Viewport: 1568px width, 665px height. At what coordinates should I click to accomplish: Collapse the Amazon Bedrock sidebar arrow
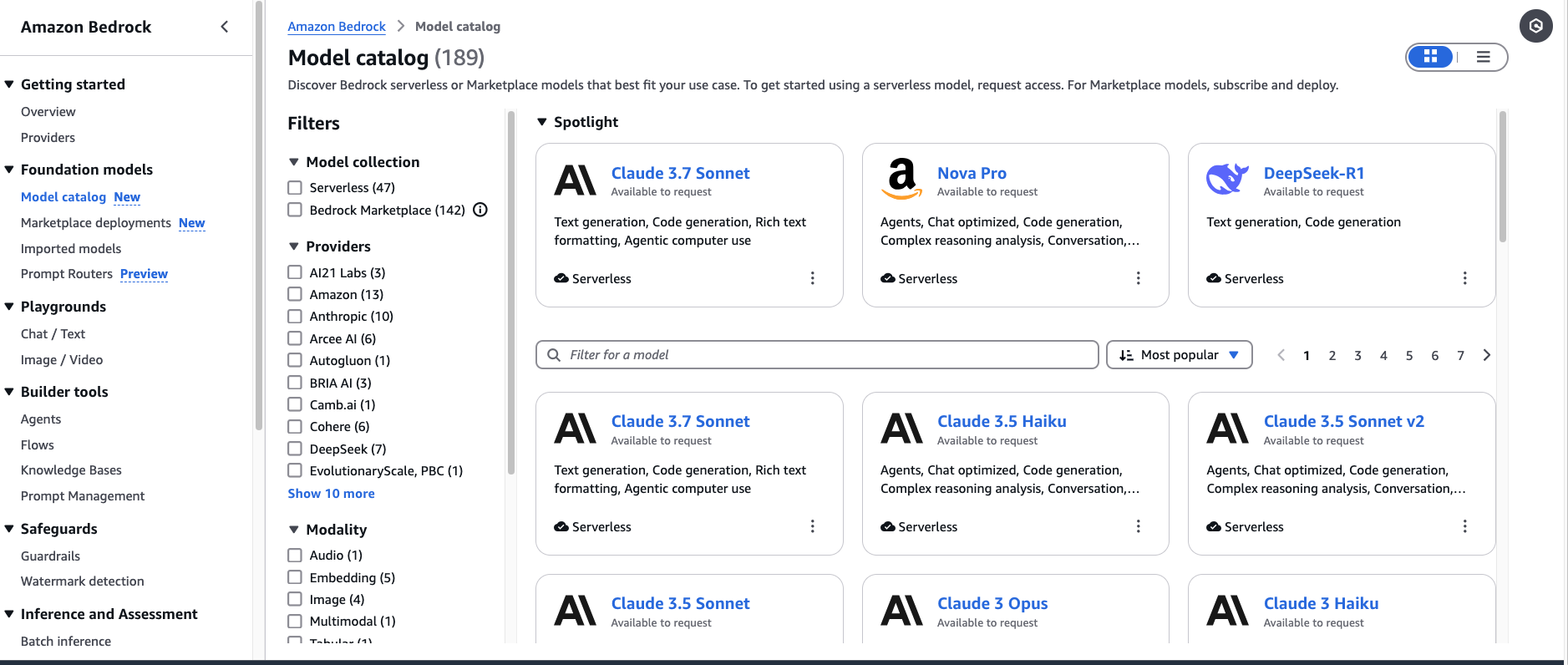pyautogui.click(x=225, y=27)
